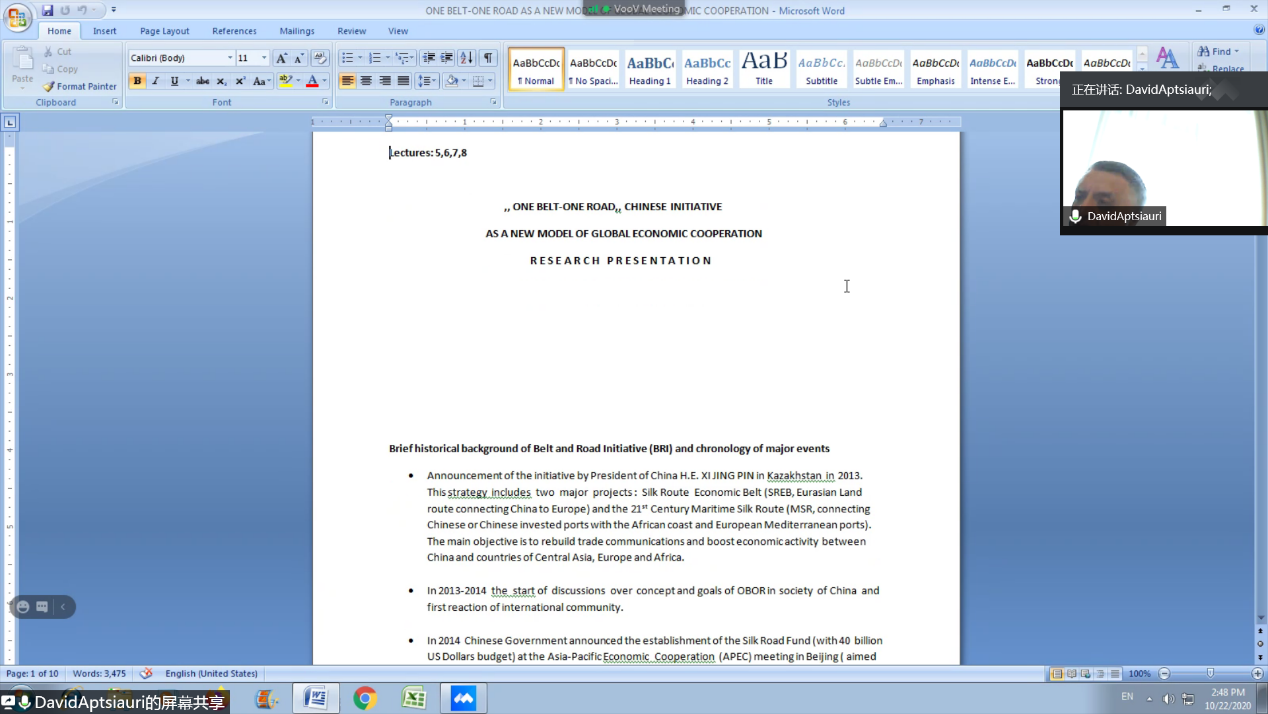Open the References ribbon tab
This screenshot has height=714, width=1268.
[234, 31]
